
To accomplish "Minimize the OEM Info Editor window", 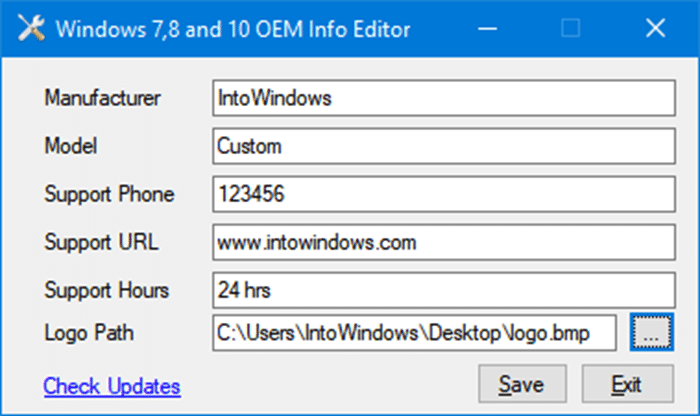I will [487, 29].
